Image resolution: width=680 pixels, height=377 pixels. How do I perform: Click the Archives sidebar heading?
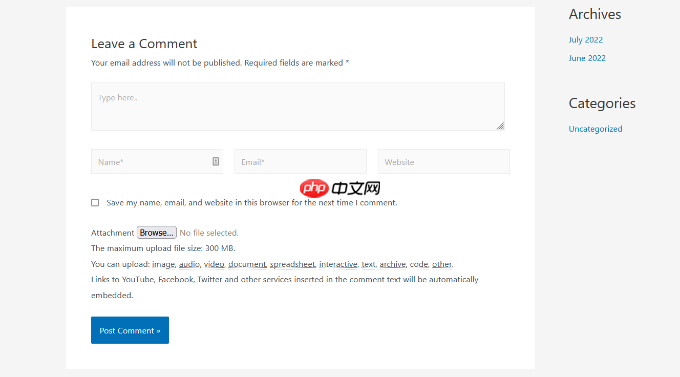click(595, 14)
